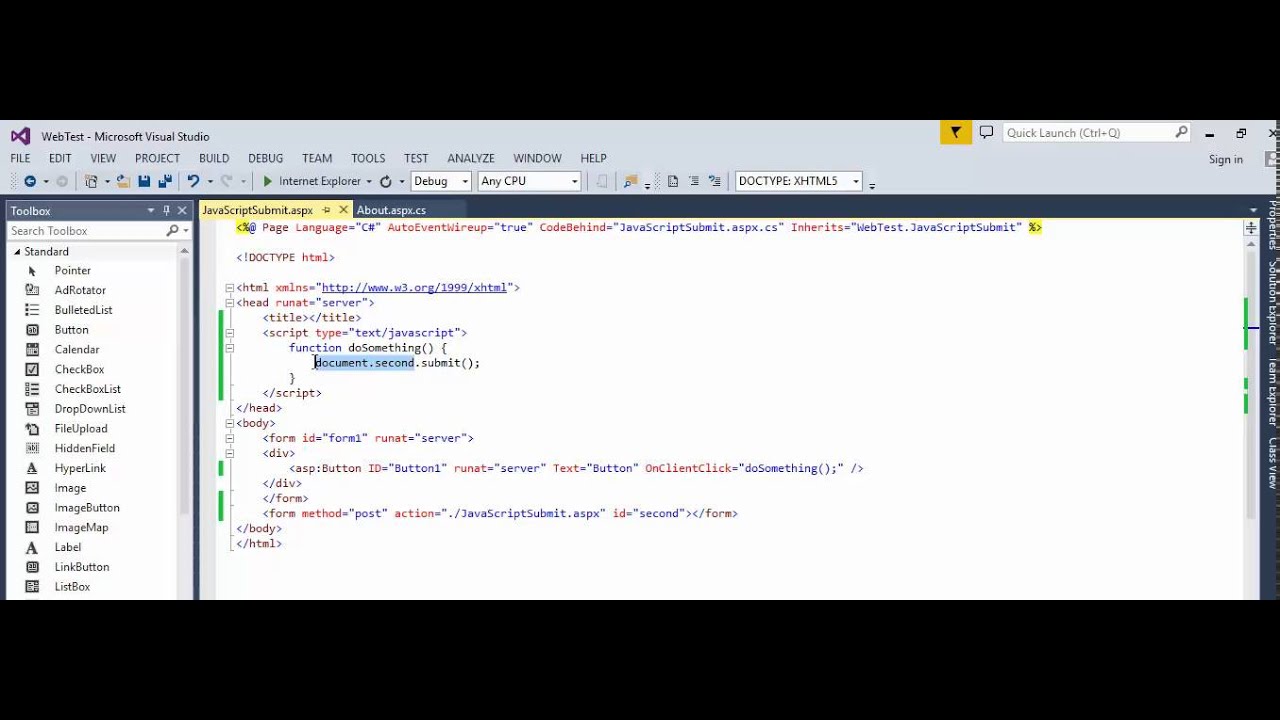
Task: Click the Open File folder icon
Action: click(123, 181)
